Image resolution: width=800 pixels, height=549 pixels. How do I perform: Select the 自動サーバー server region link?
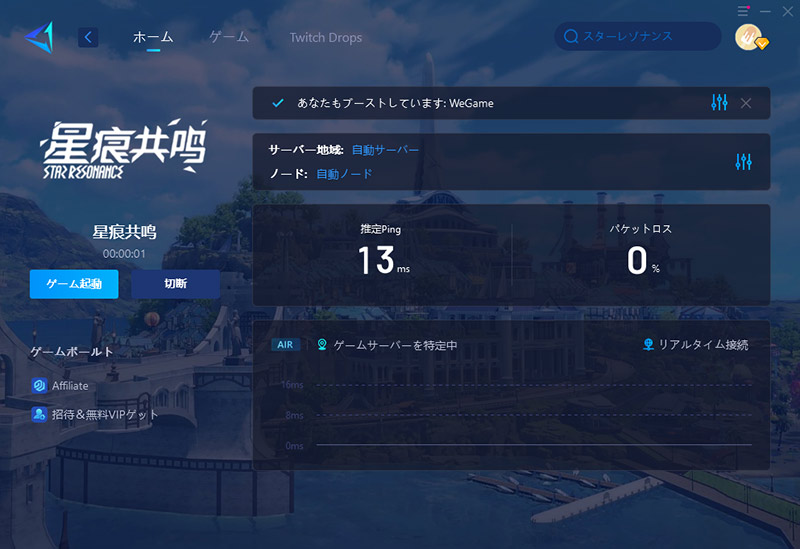[385, 150]
